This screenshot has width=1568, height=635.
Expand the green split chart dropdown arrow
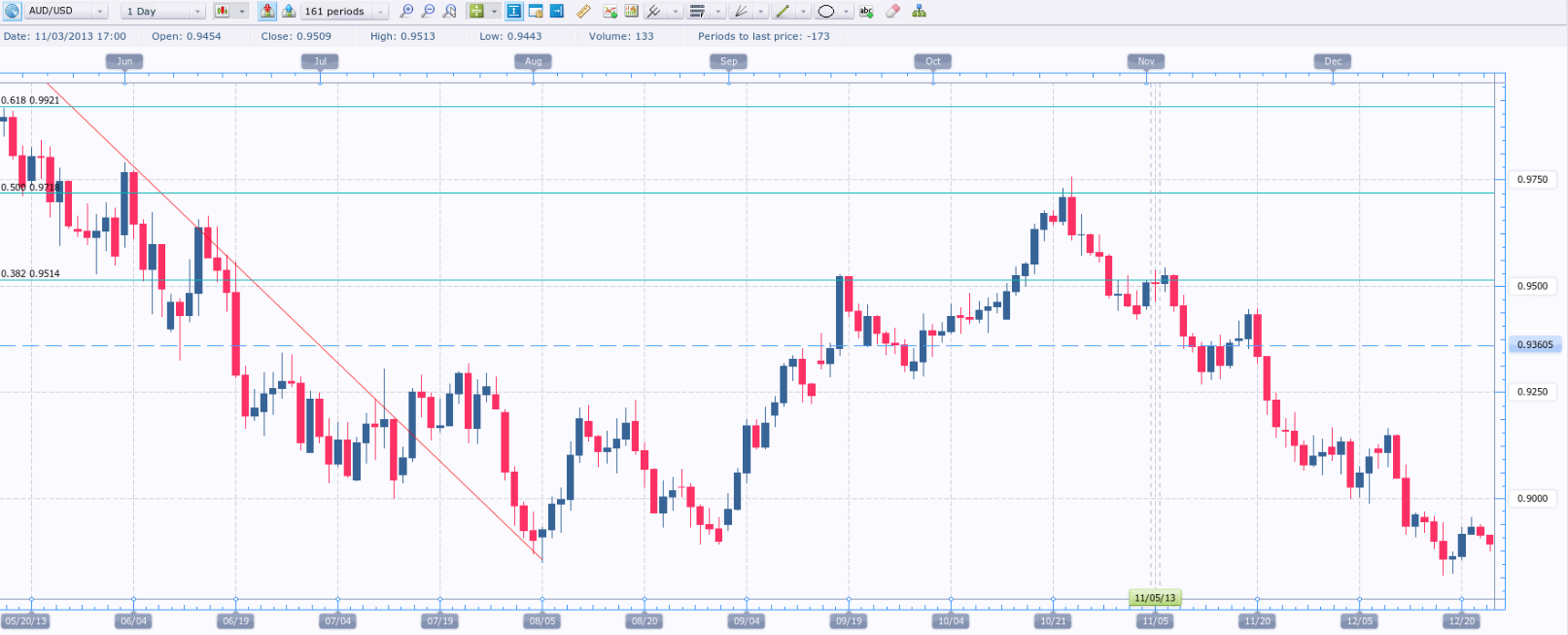point(494,12)
